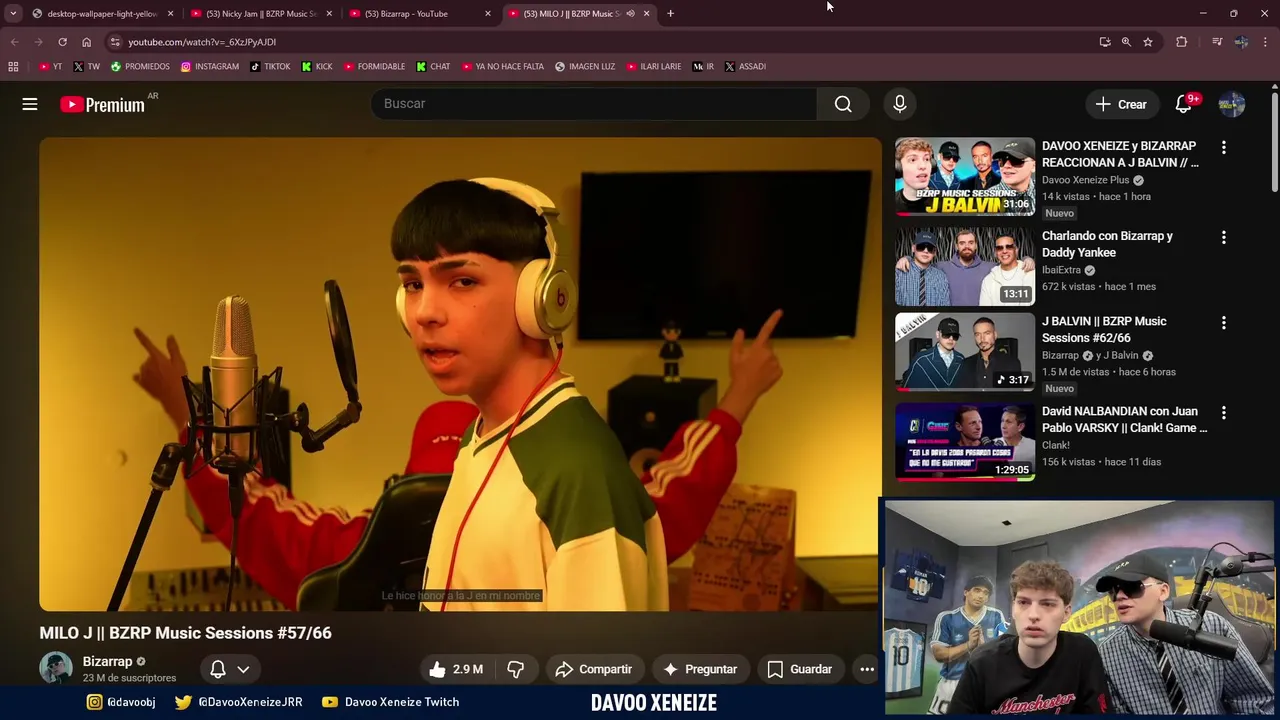Start voice search with microphone icon
This screenshot has height=720, width=1280.
[899, 104]
